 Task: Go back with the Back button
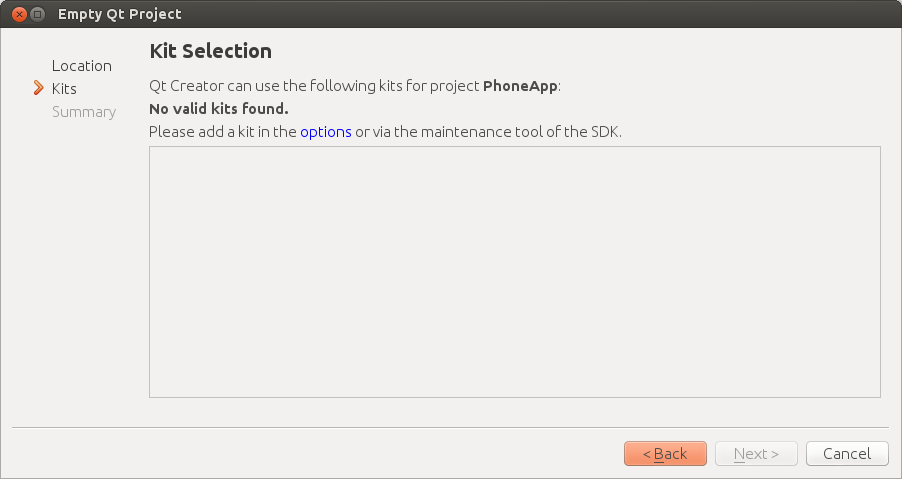tap(665, 454)
